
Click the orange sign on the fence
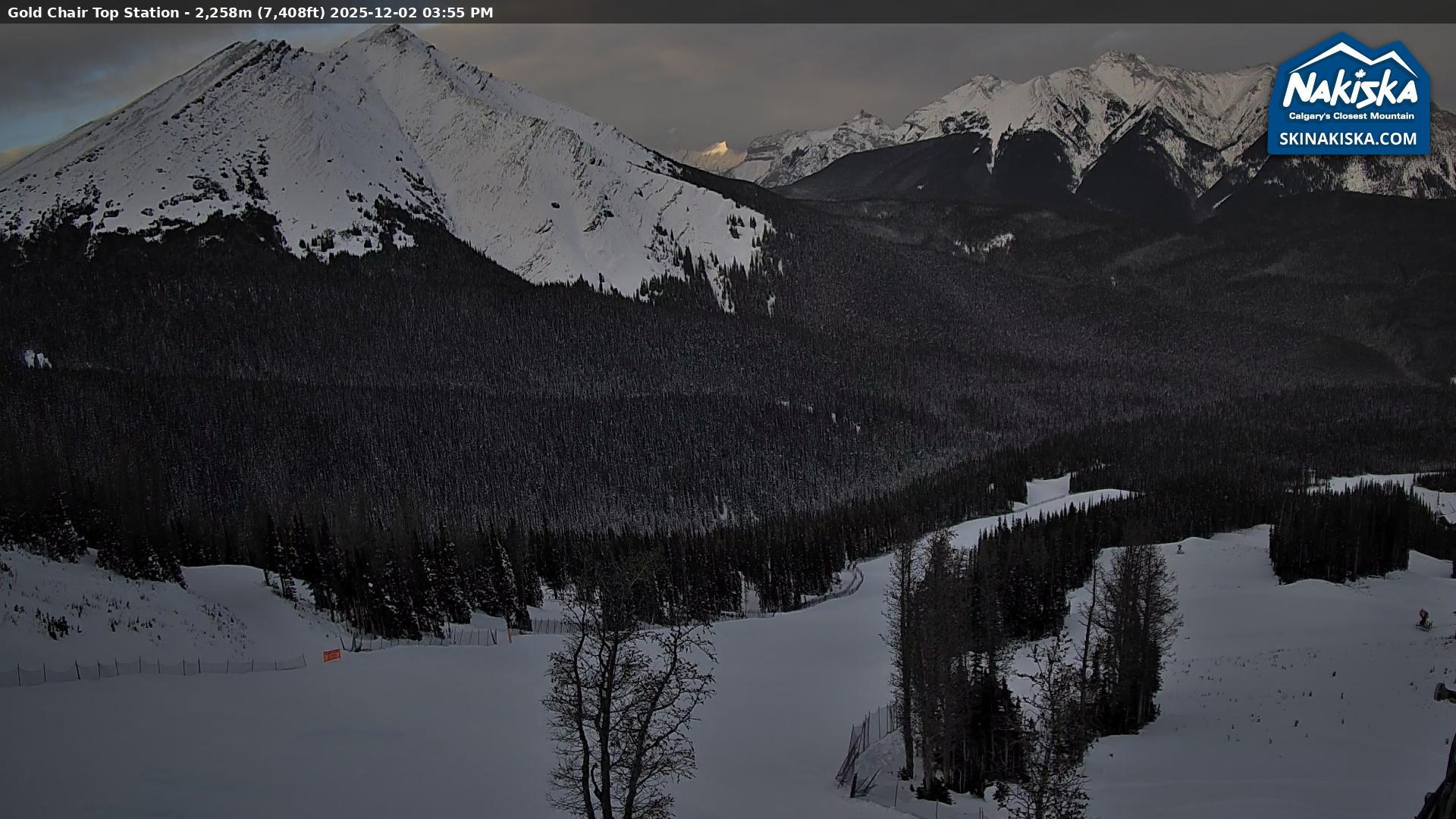[331, 655]
